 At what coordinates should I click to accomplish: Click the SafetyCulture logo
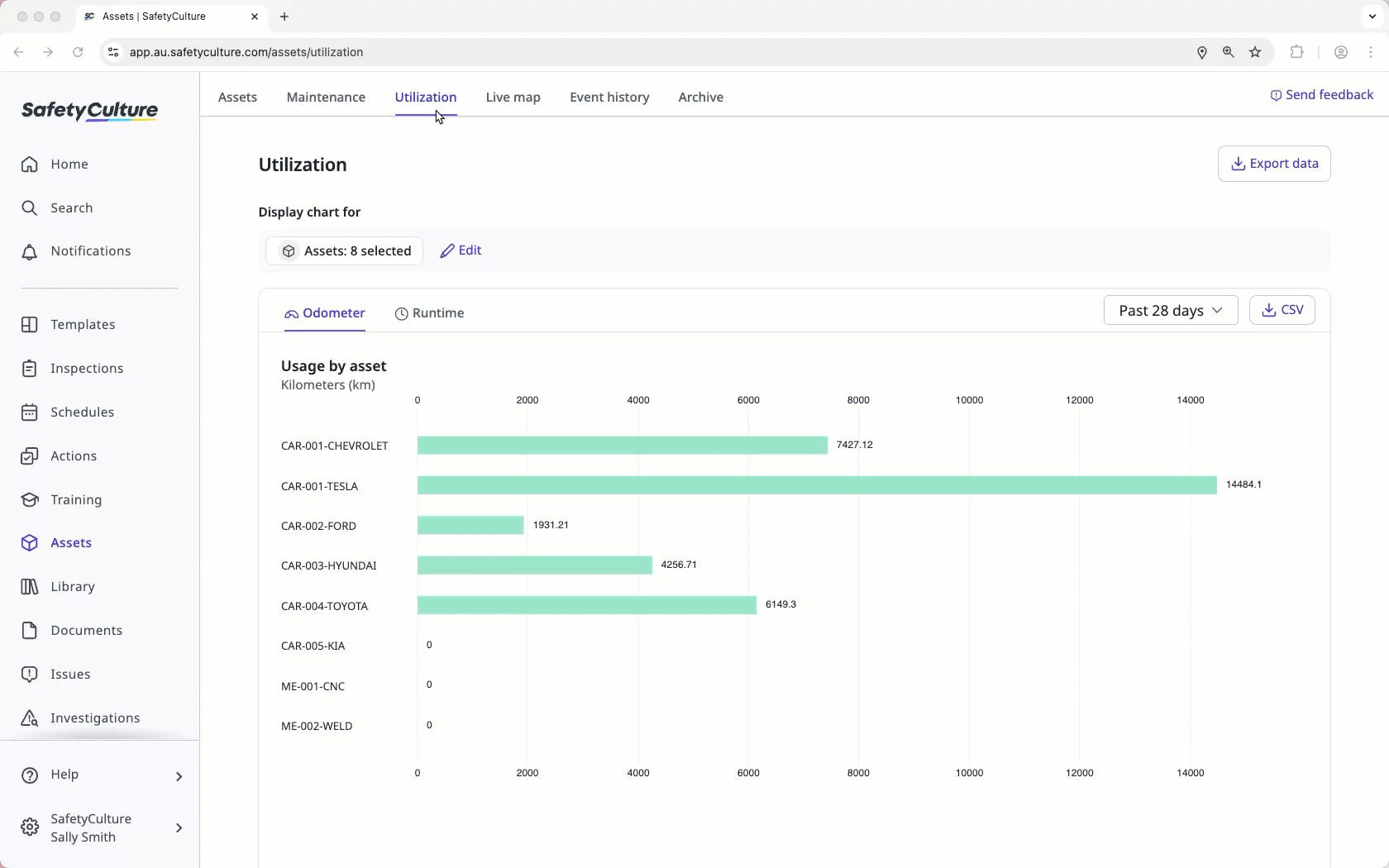[89, 111]
